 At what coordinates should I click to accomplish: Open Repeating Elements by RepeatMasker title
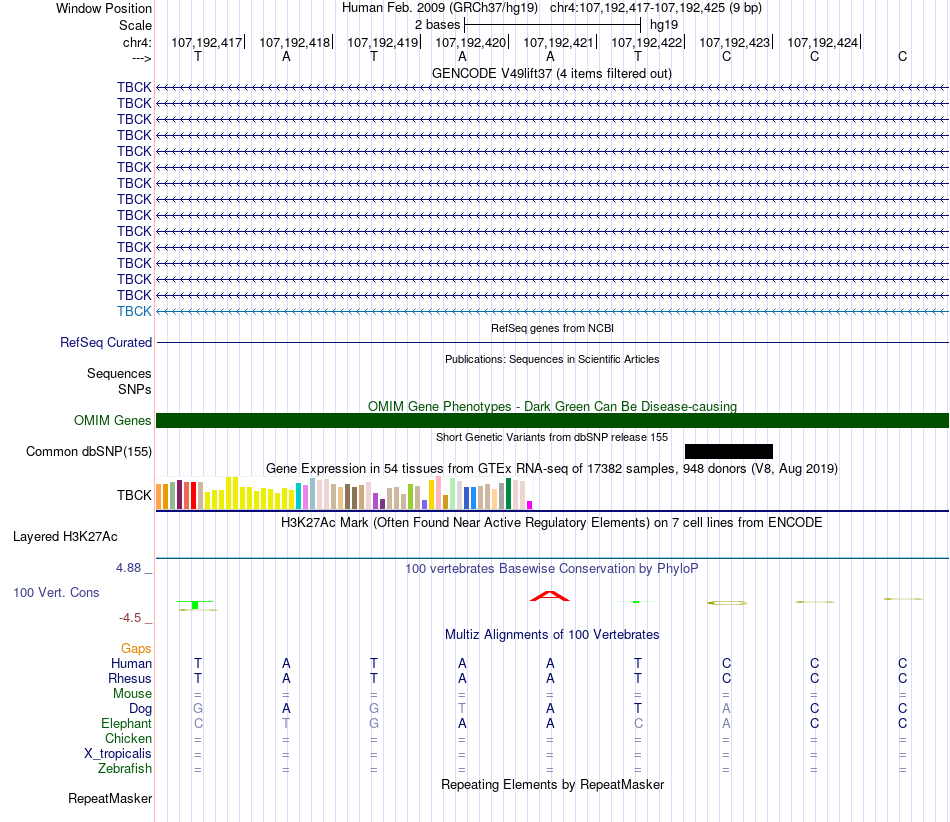tap(553, 785)
